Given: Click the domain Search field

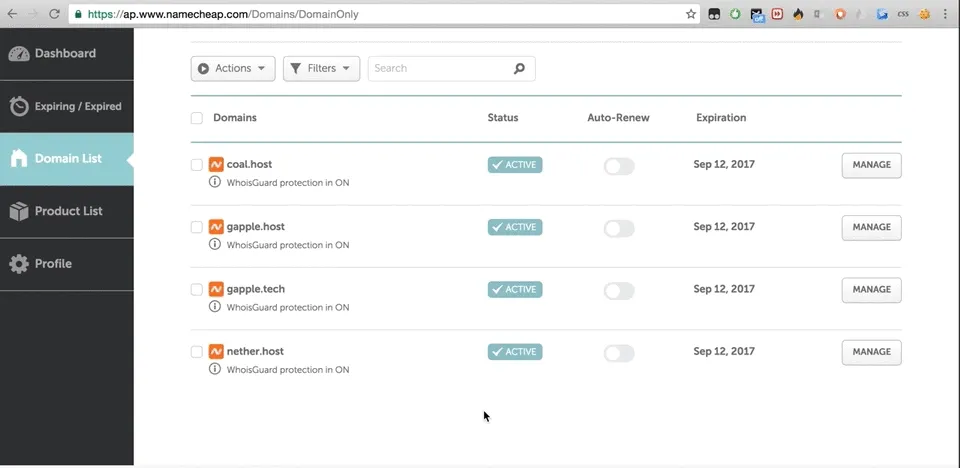Looking at the screenshot, I should 451,69.
